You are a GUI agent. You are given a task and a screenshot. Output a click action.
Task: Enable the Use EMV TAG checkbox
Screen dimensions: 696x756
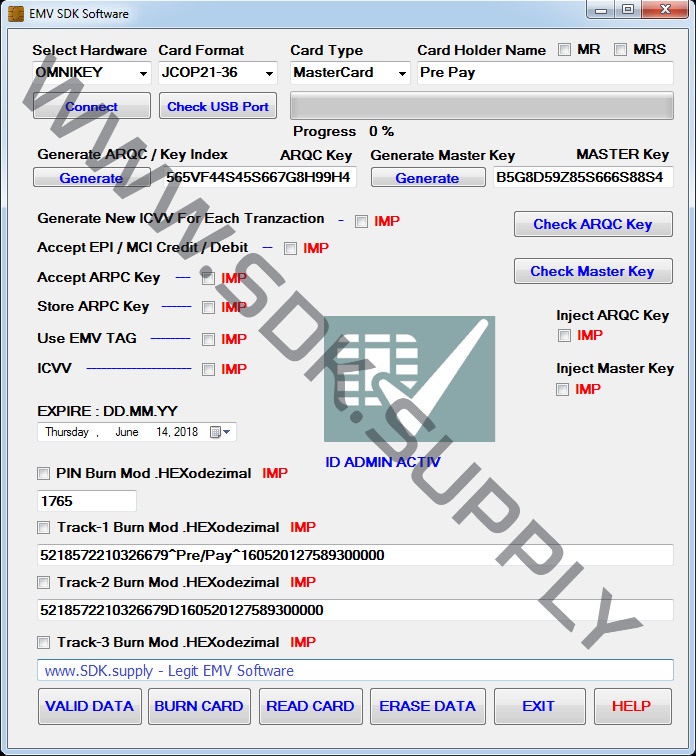click(x=208, y=339)
